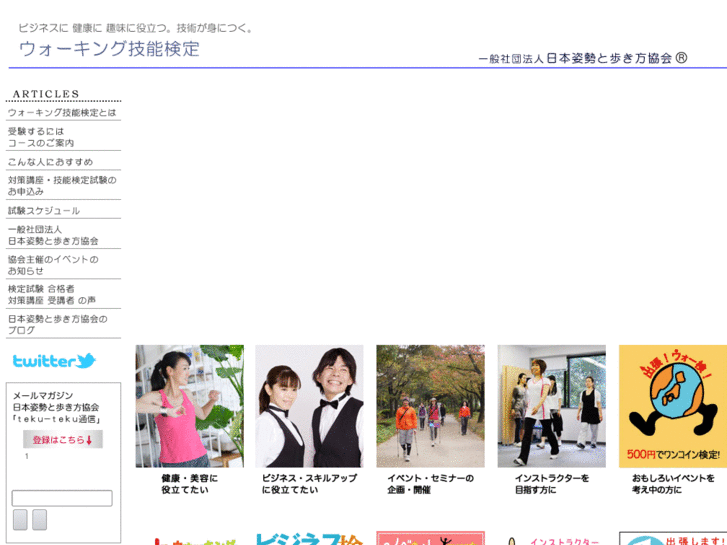Open the ビジネス・スキルアップ waiter photo thumbnail
This screenshot has height=545, width=727.
[x=309, y=406]
